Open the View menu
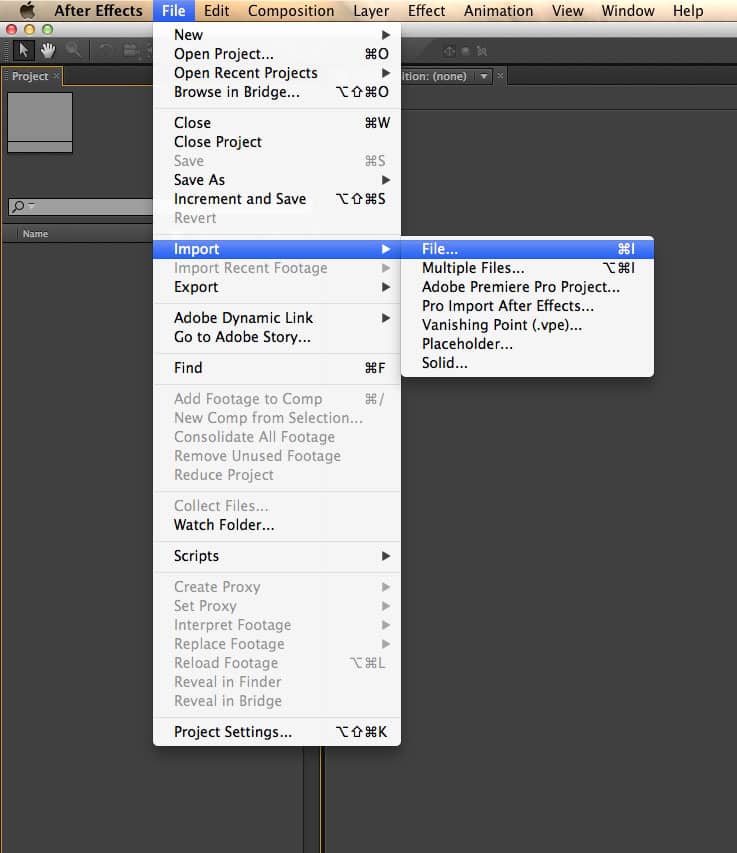Screen dimensions: 737x853 [x=567, y=10]
